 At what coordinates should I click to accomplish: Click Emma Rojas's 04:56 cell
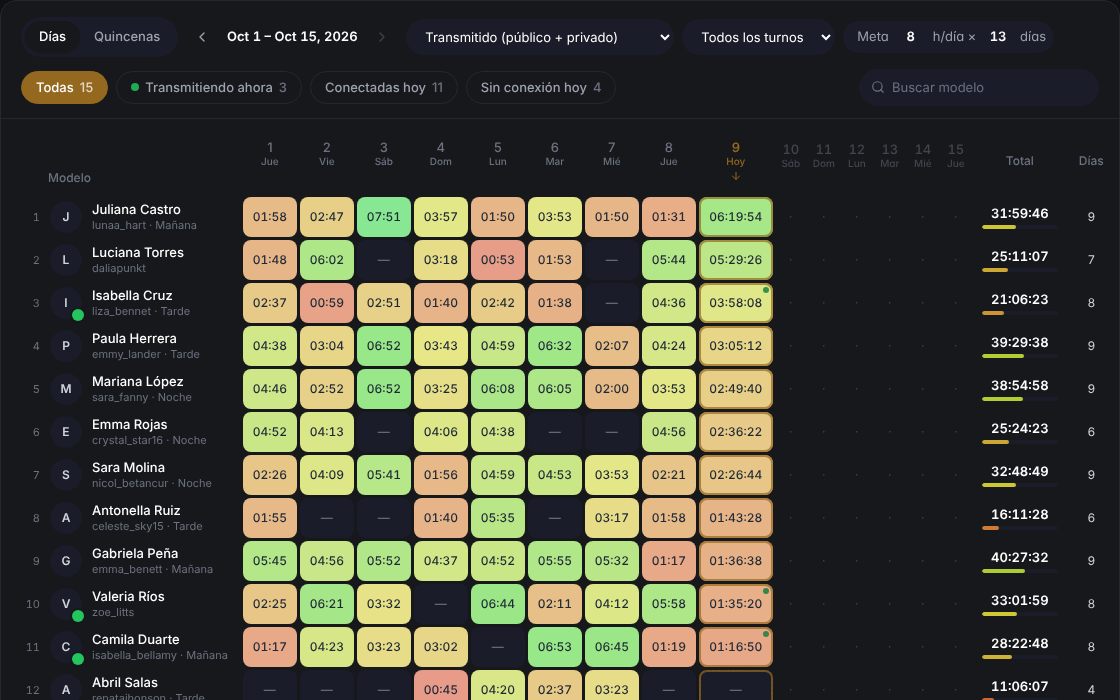[x=669, y=431]
